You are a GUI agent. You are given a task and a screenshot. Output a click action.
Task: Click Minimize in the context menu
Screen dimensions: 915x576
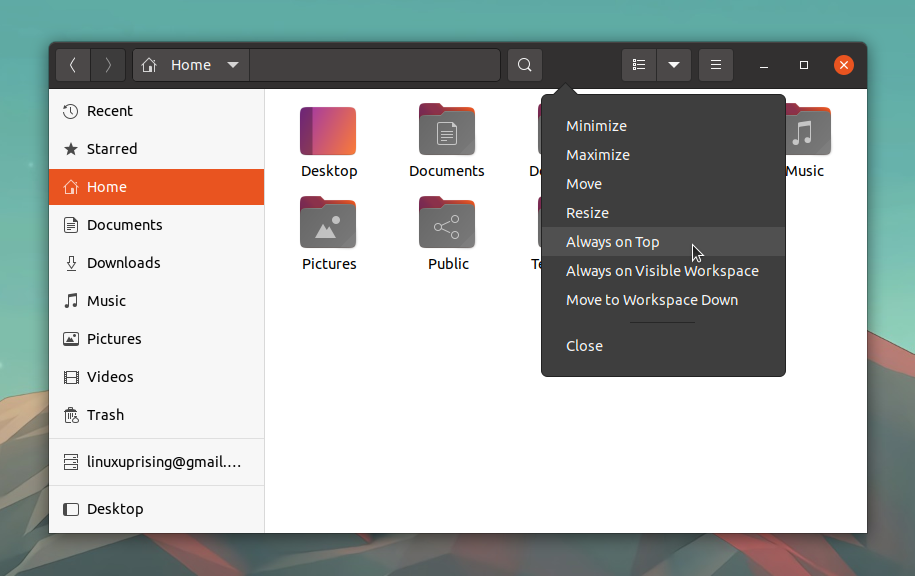(x=596, y=126)
